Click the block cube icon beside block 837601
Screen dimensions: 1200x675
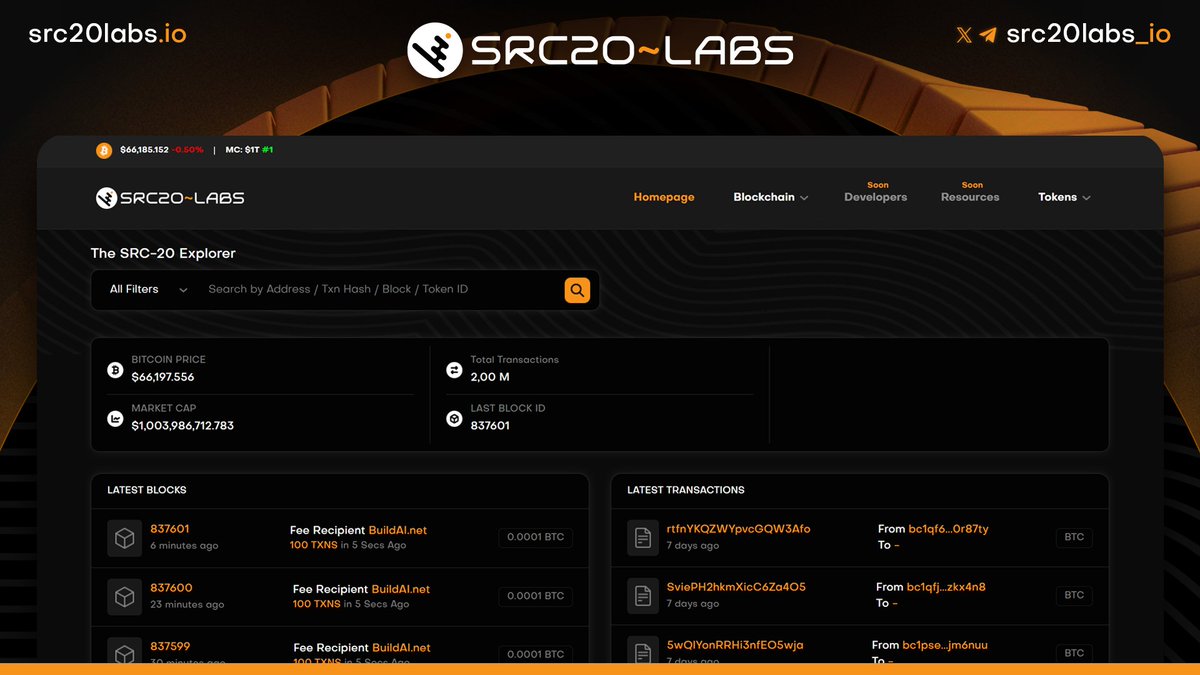(x=124, y=537)
